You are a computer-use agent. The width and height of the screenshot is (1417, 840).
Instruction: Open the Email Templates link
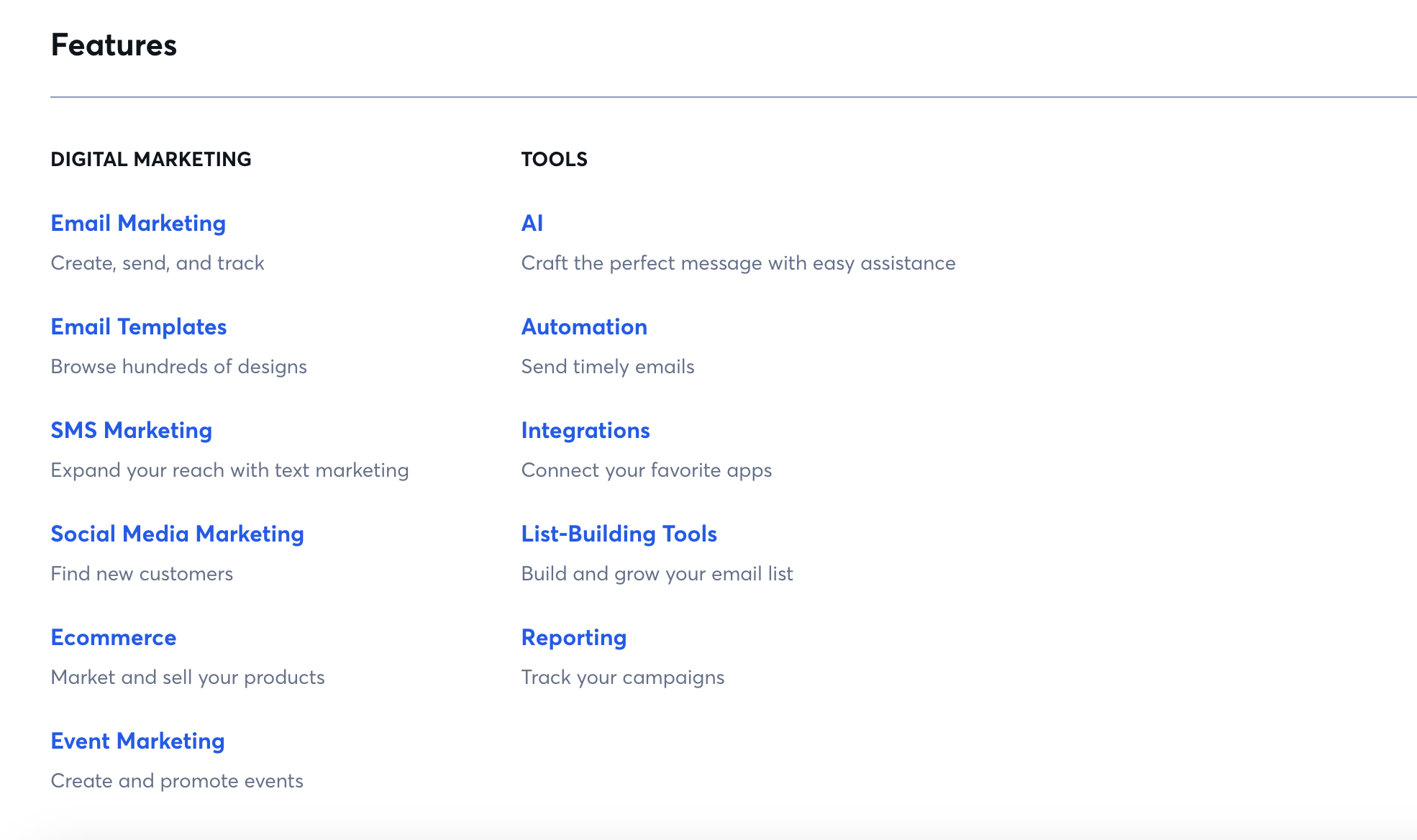pos(138,327)
